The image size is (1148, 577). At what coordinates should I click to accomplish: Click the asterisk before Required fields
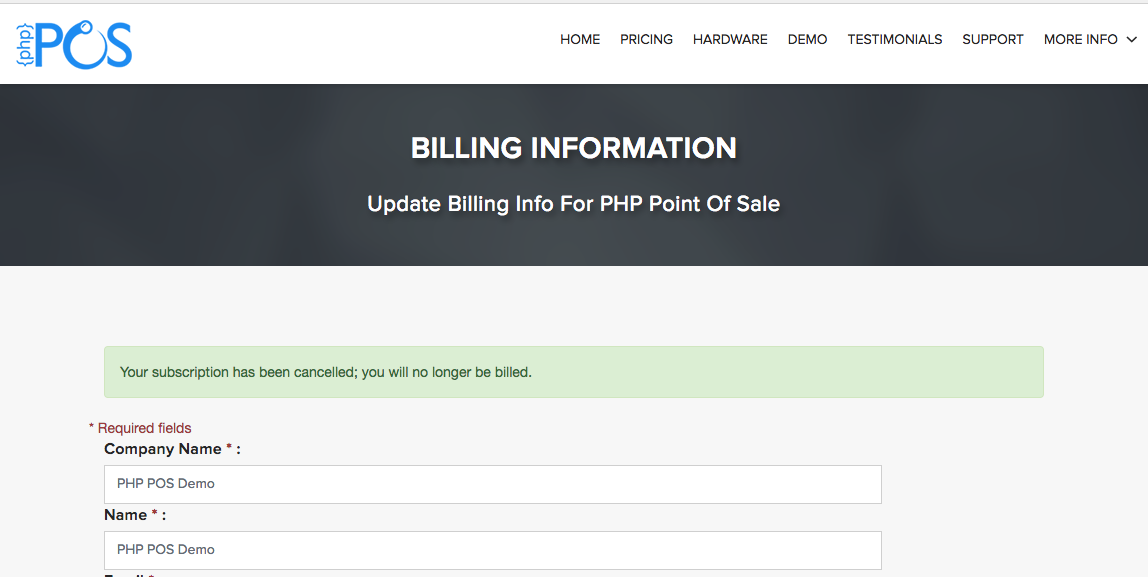[x=91, y=427]
